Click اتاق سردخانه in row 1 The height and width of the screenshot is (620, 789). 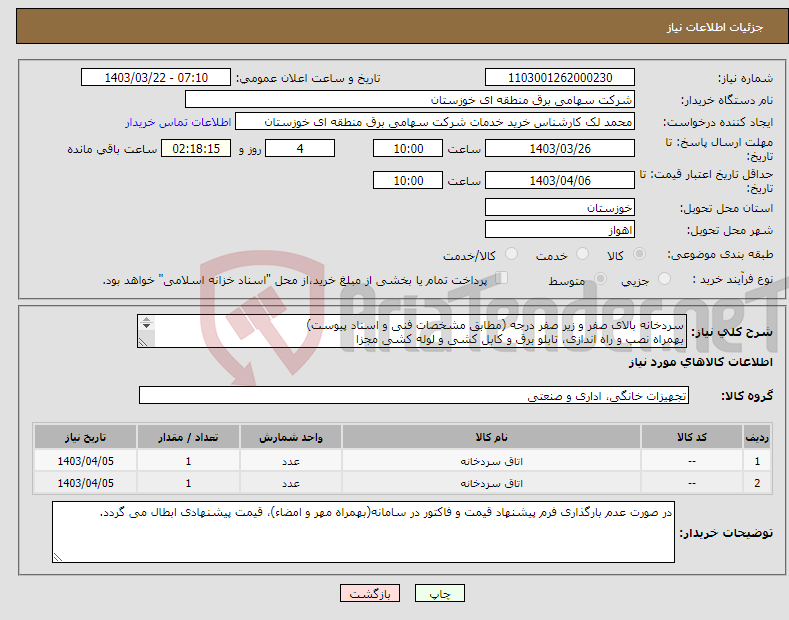pos(492,461)
